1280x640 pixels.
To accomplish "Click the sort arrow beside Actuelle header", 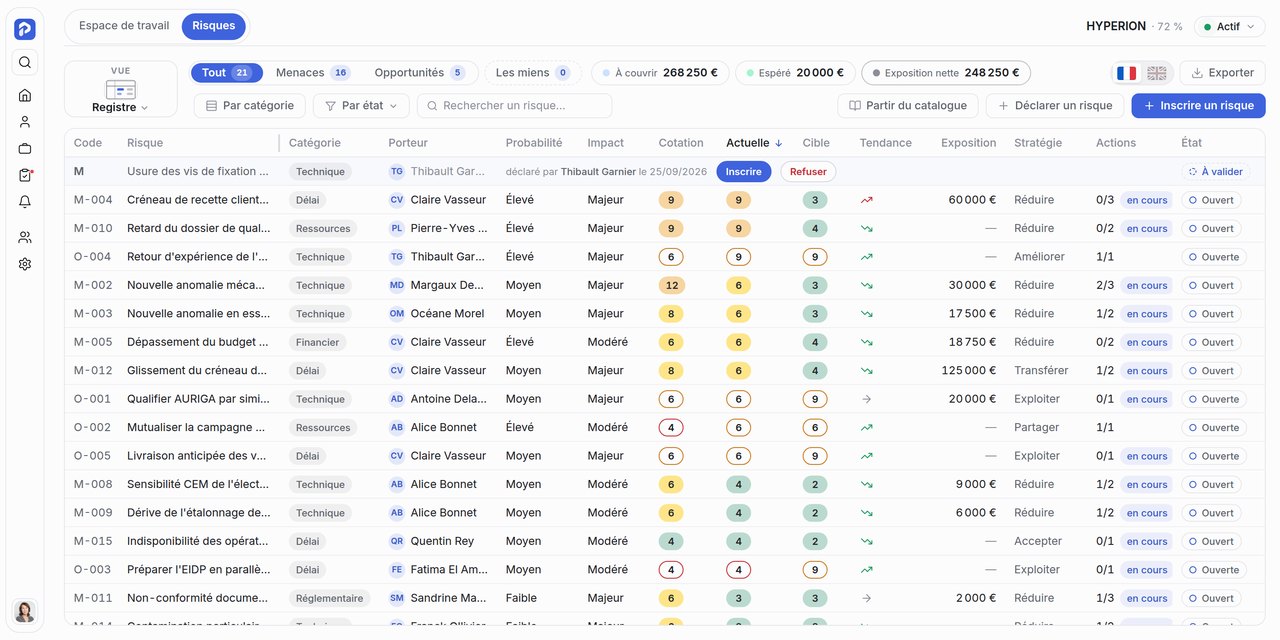I will click(779, 143).
